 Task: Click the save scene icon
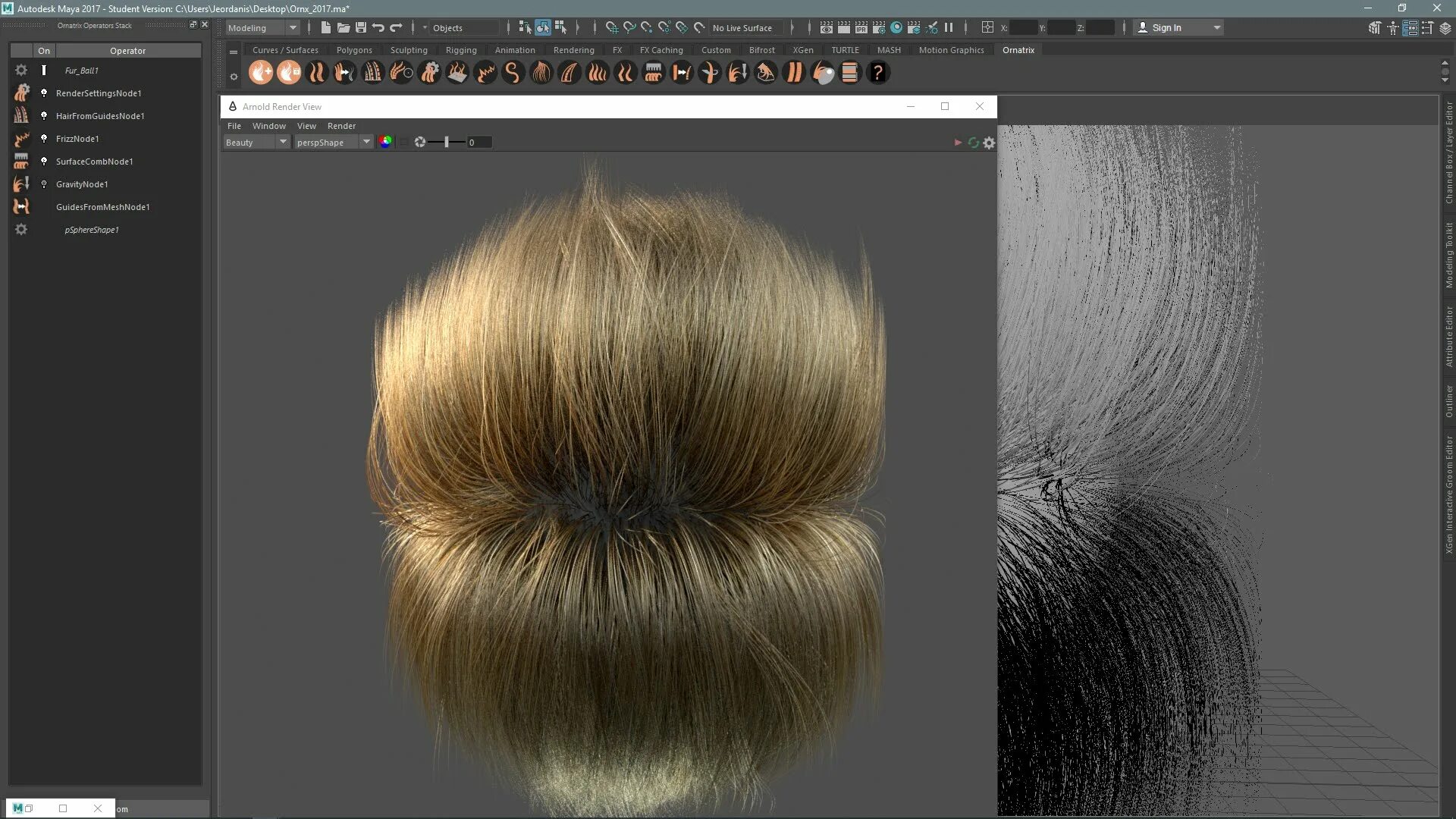[361, 28]
